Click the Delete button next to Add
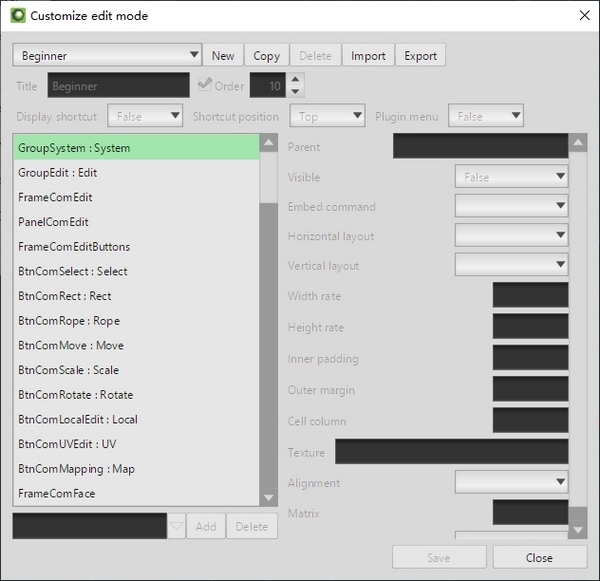Screen dimensions: 600x581 pos(252,526)
